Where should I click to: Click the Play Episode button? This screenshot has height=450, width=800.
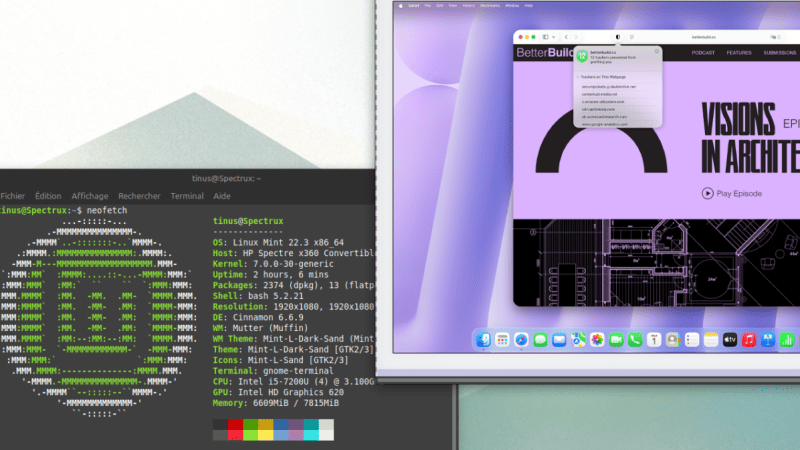click(x=732, y=193)
